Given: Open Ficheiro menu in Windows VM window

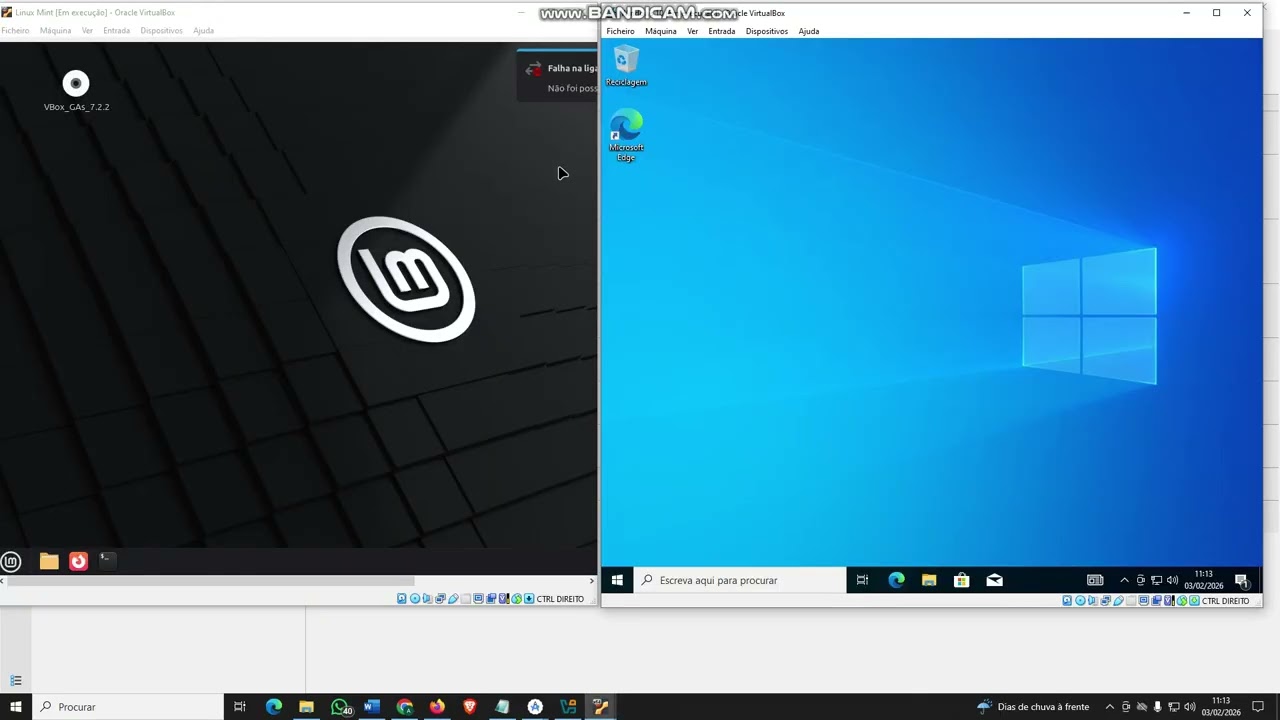Looking at the screenshot, I should point(620,31).
